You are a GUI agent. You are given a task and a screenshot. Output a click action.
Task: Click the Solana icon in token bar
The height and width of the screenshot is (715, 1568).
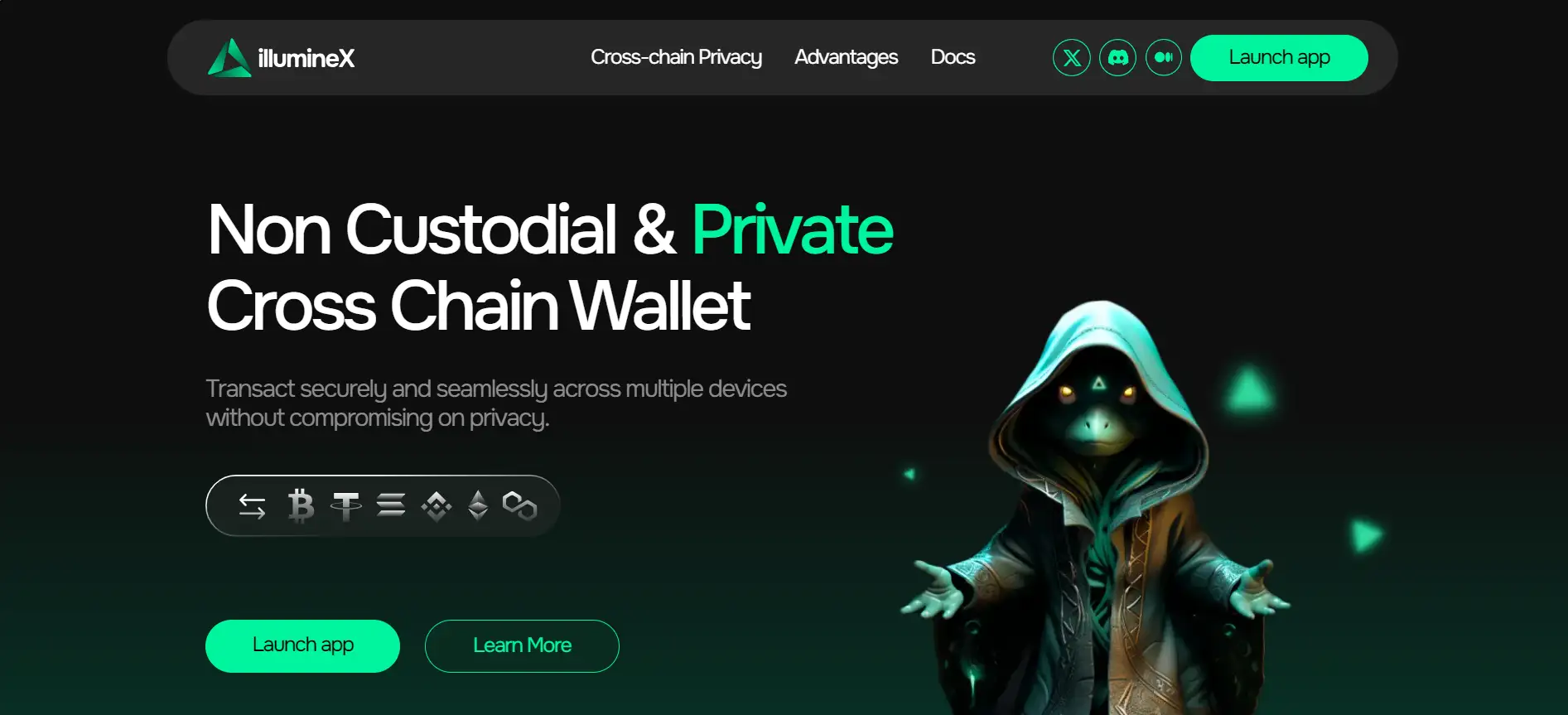391,505
